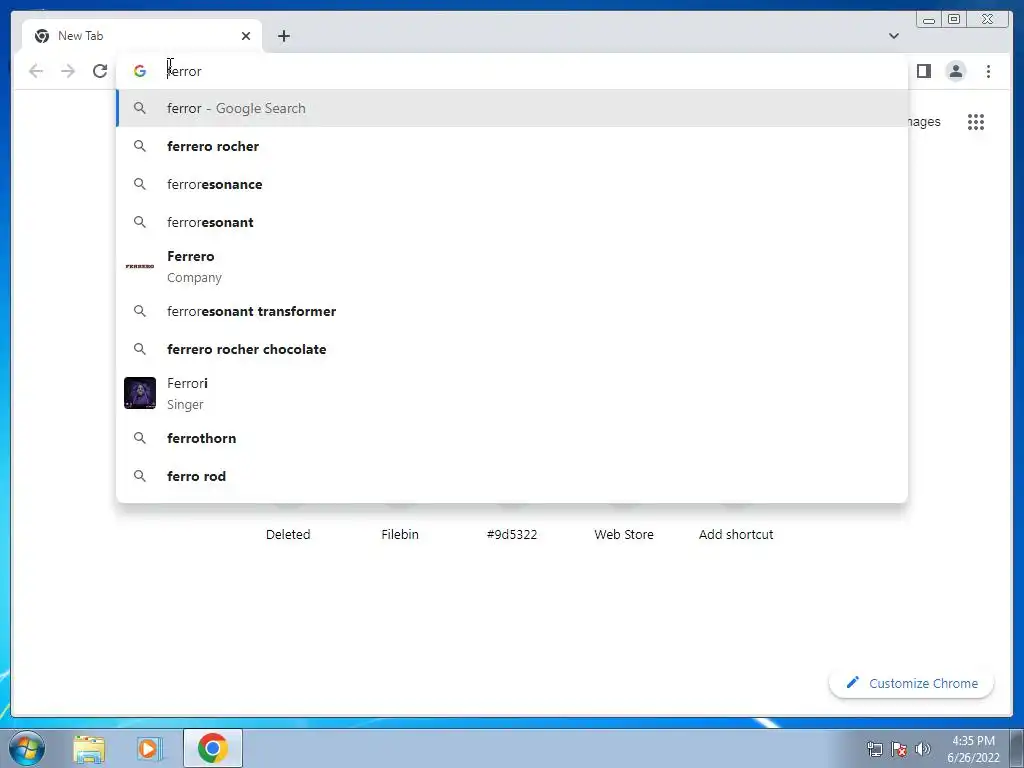Click the back navigation arrow
The height and width of the screenshot is (768, 1024).
(36, 71)
